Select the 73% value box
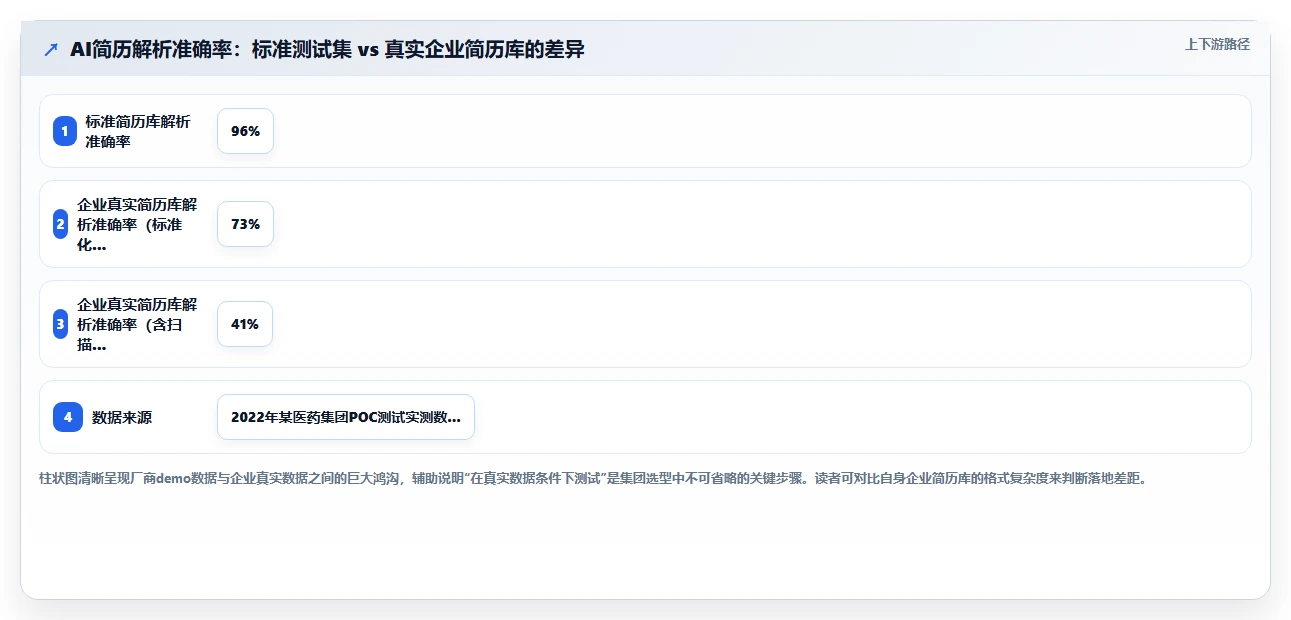Viewport: 1291px width, 620px height. (x=245, y=224)
